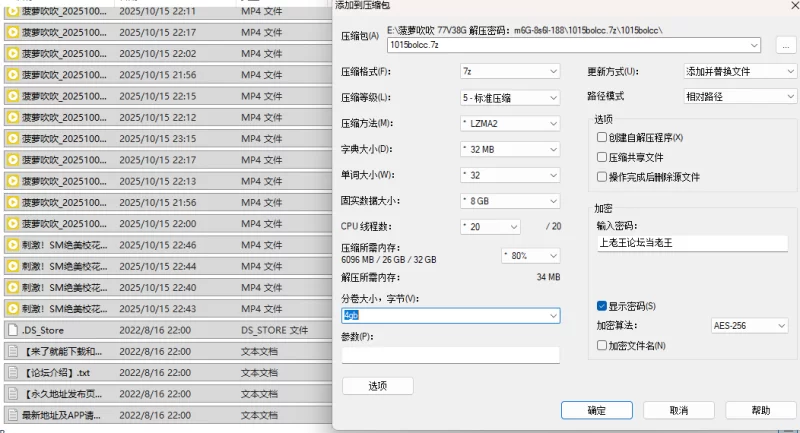Click the MP4 icon of the 2025/10/15 22:00 file
800x433 pixels.
click(13, 224)
